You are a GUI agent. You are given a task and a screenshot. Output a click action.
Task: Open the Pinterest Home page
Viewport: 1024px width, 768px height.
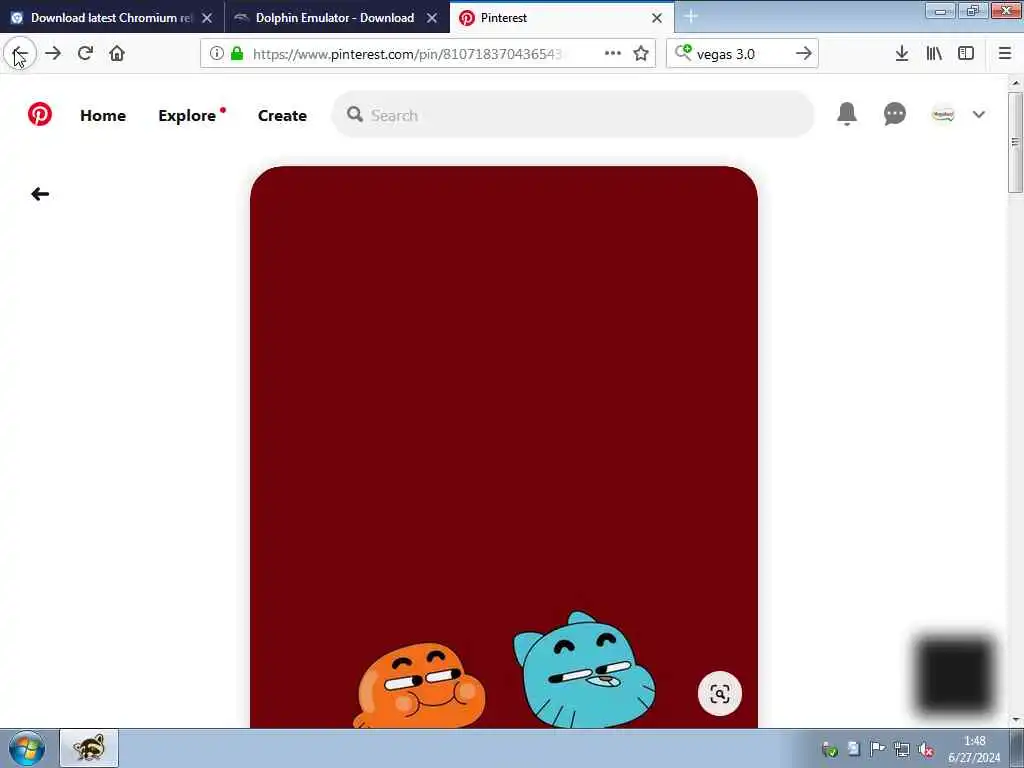(103, 116)
